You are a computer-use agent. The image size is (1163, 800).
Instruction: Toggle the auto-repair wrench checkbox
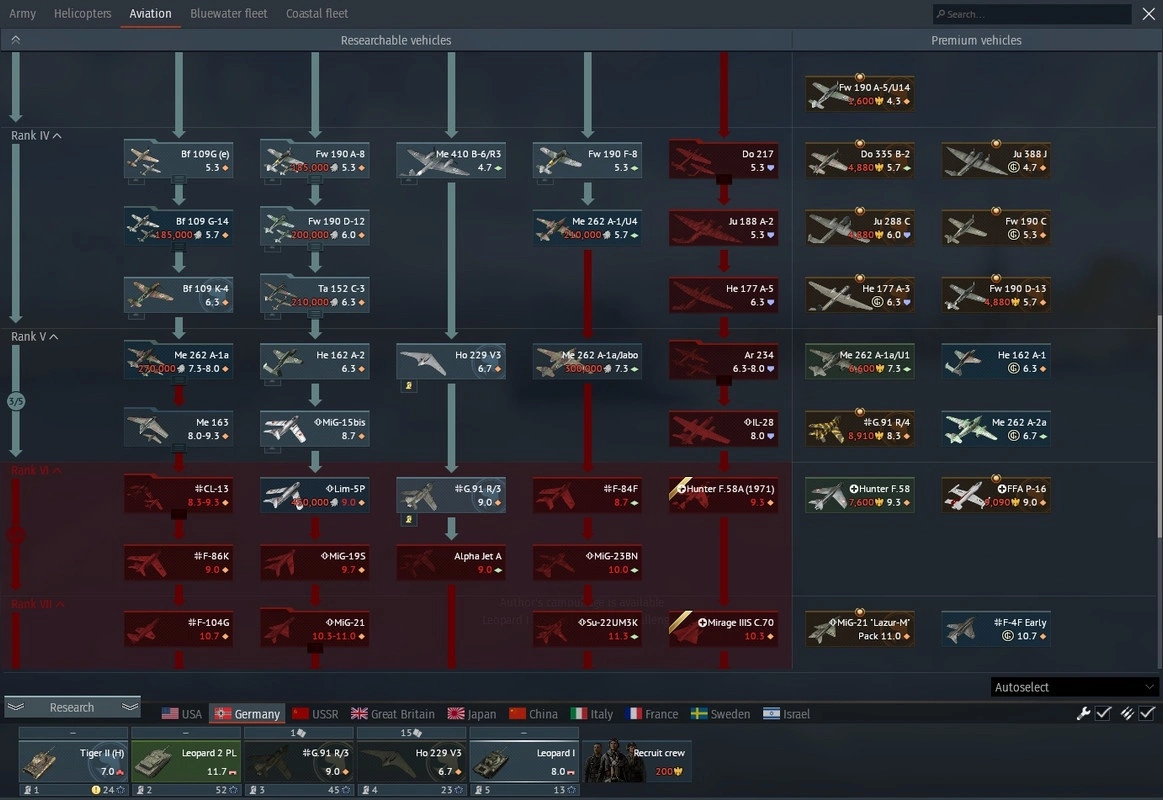[x=1103, y=713]
